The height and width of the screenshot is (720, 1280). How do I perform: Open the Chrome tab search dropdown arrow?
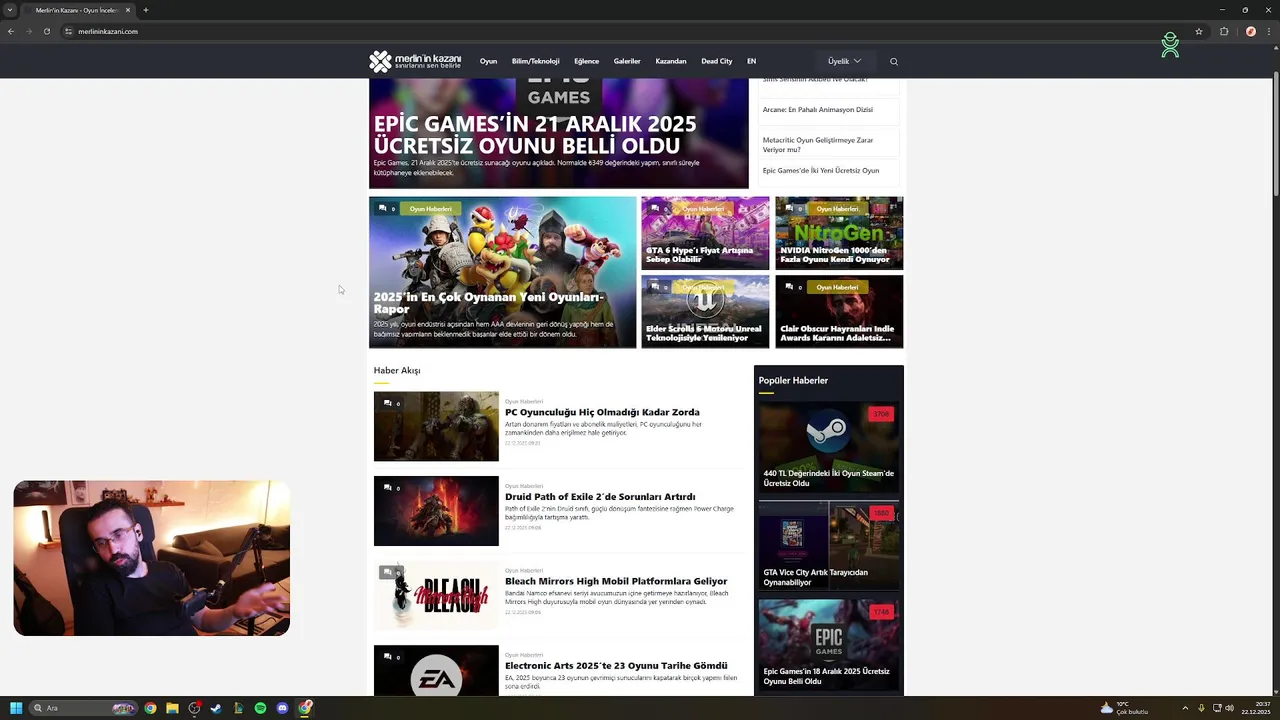point(11,10)
